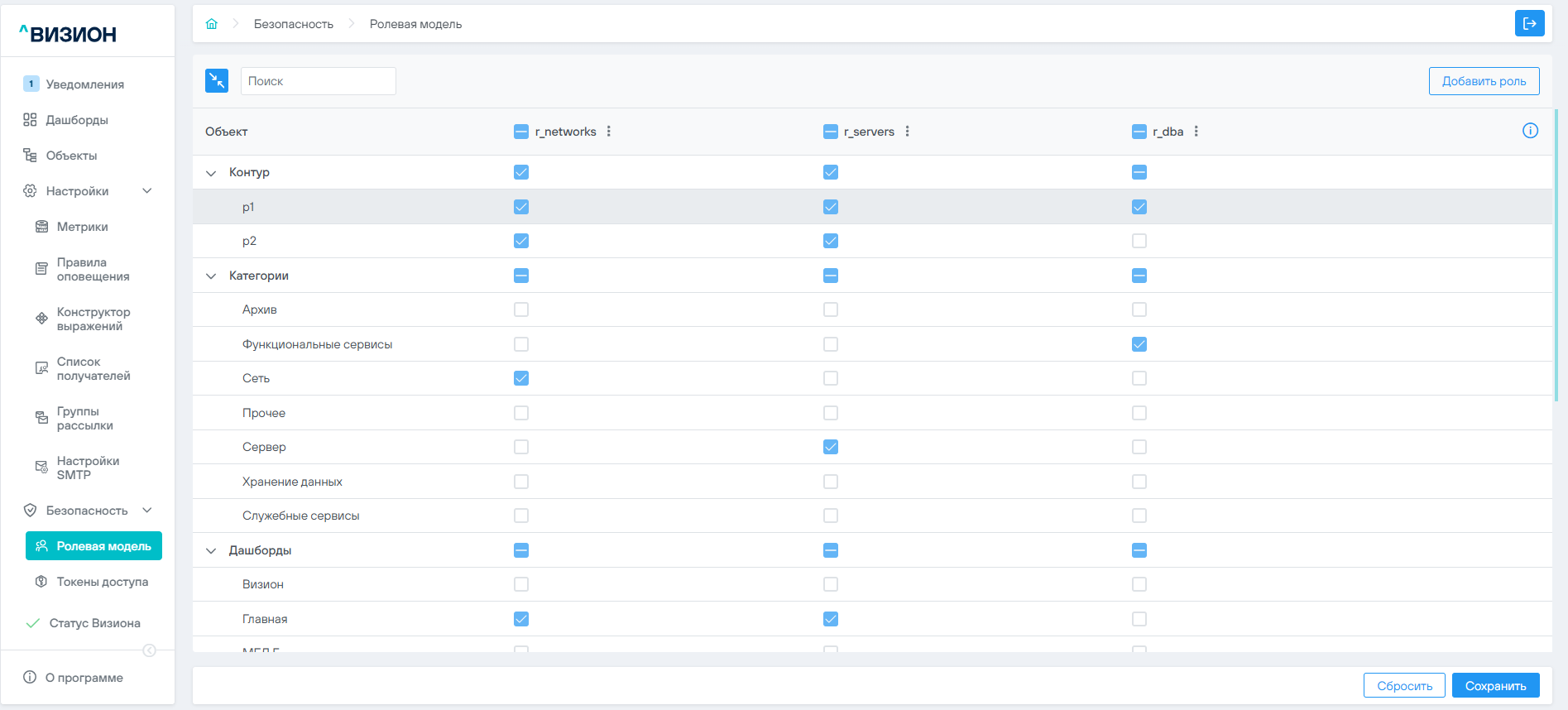The height and width of the screenshot is (710, 1568).
Task: Uncheck Сервер for r_servers role
Action: (831, 447)
